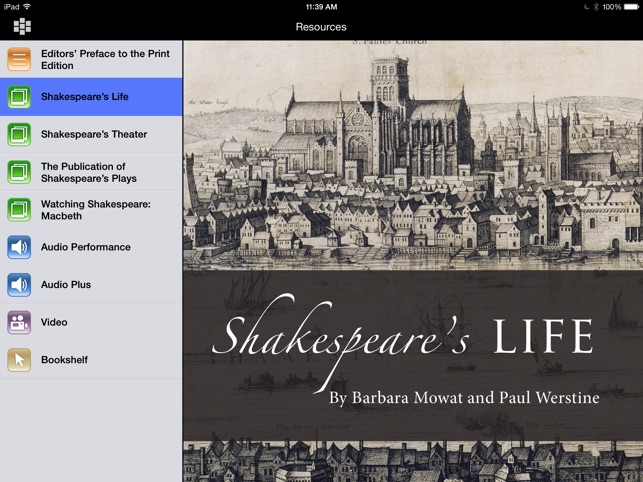The image size is (643, 482).
Task: Click the gold Bookshelf cursor icon
Action: point(19,360)
